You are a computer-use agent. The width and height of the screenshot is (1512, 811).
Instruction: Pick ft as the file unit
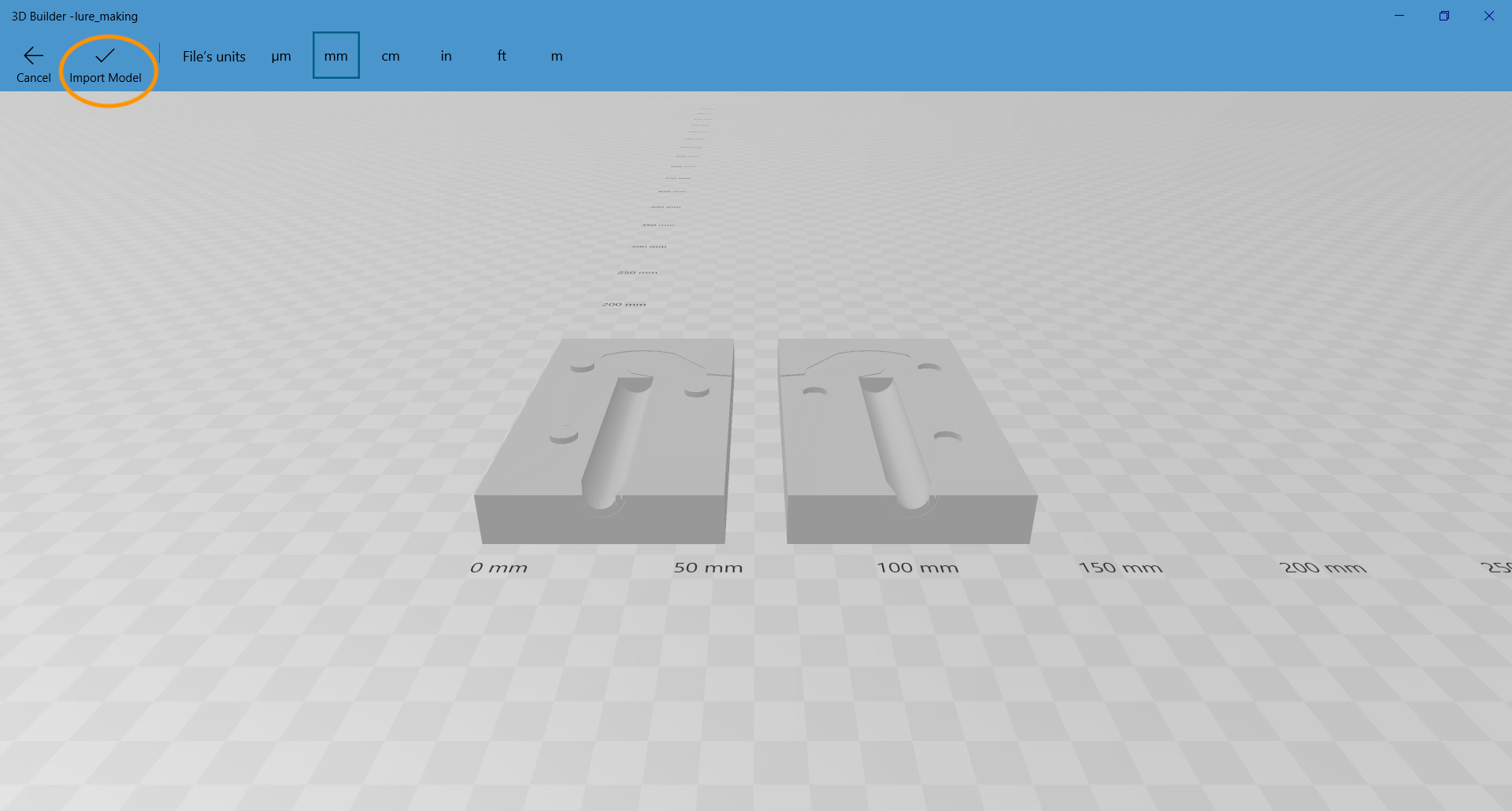(x=502, y=56)
